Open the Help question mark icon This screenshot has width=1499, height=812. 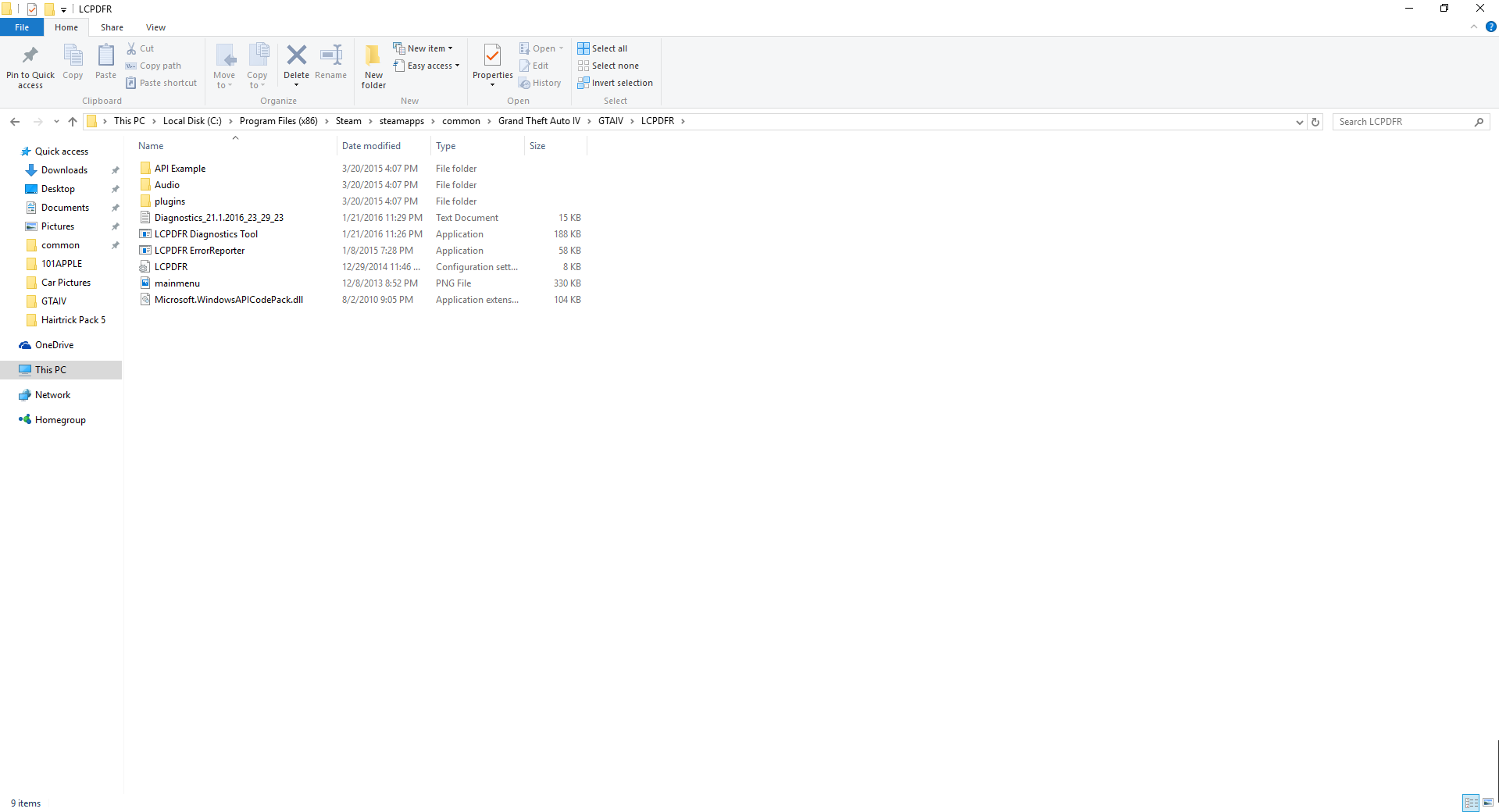click(1490, 27)
